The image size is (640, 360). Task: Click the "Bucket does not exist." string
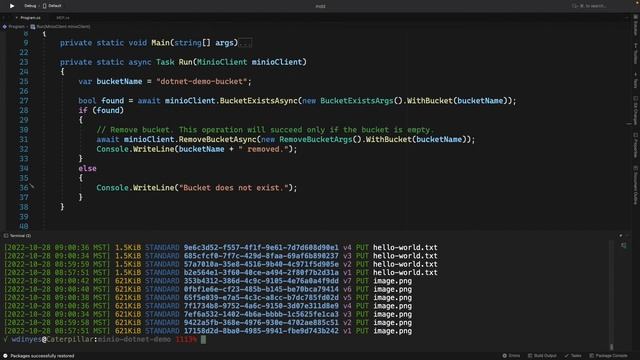pyautogui.click(x=233, y=188)
